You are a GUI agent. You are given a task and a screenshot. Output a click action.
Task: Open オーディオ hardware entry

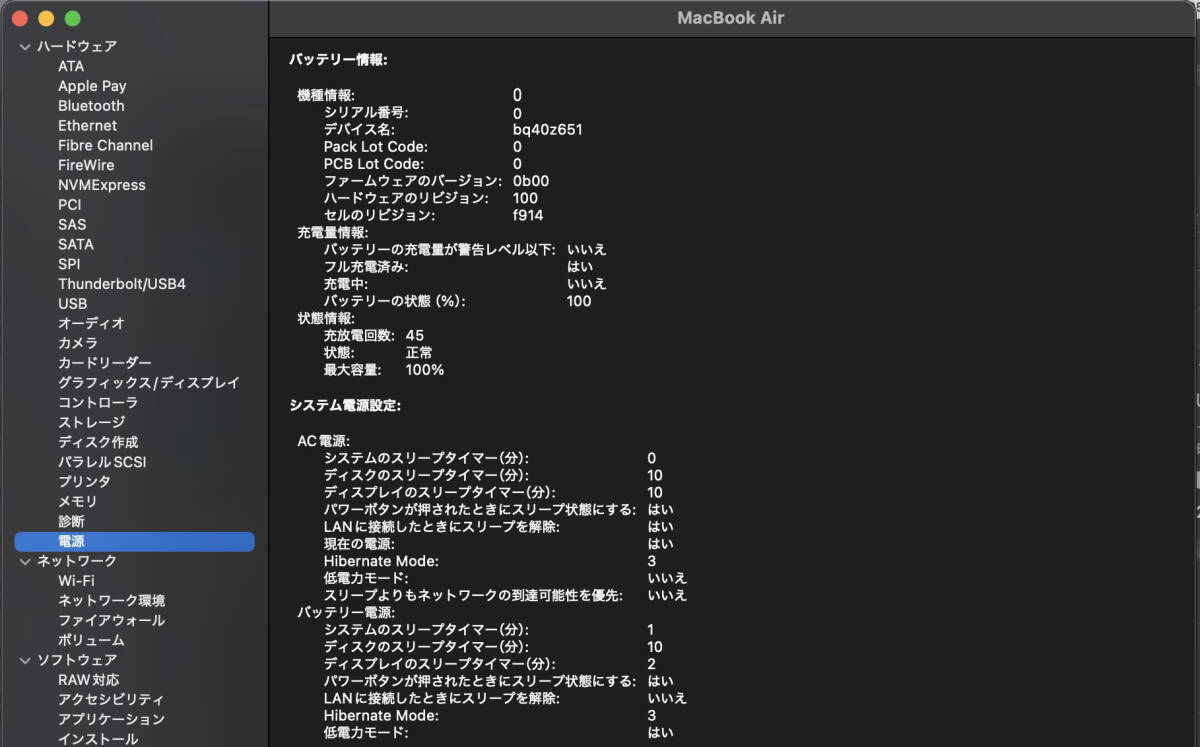coord(91,323)
